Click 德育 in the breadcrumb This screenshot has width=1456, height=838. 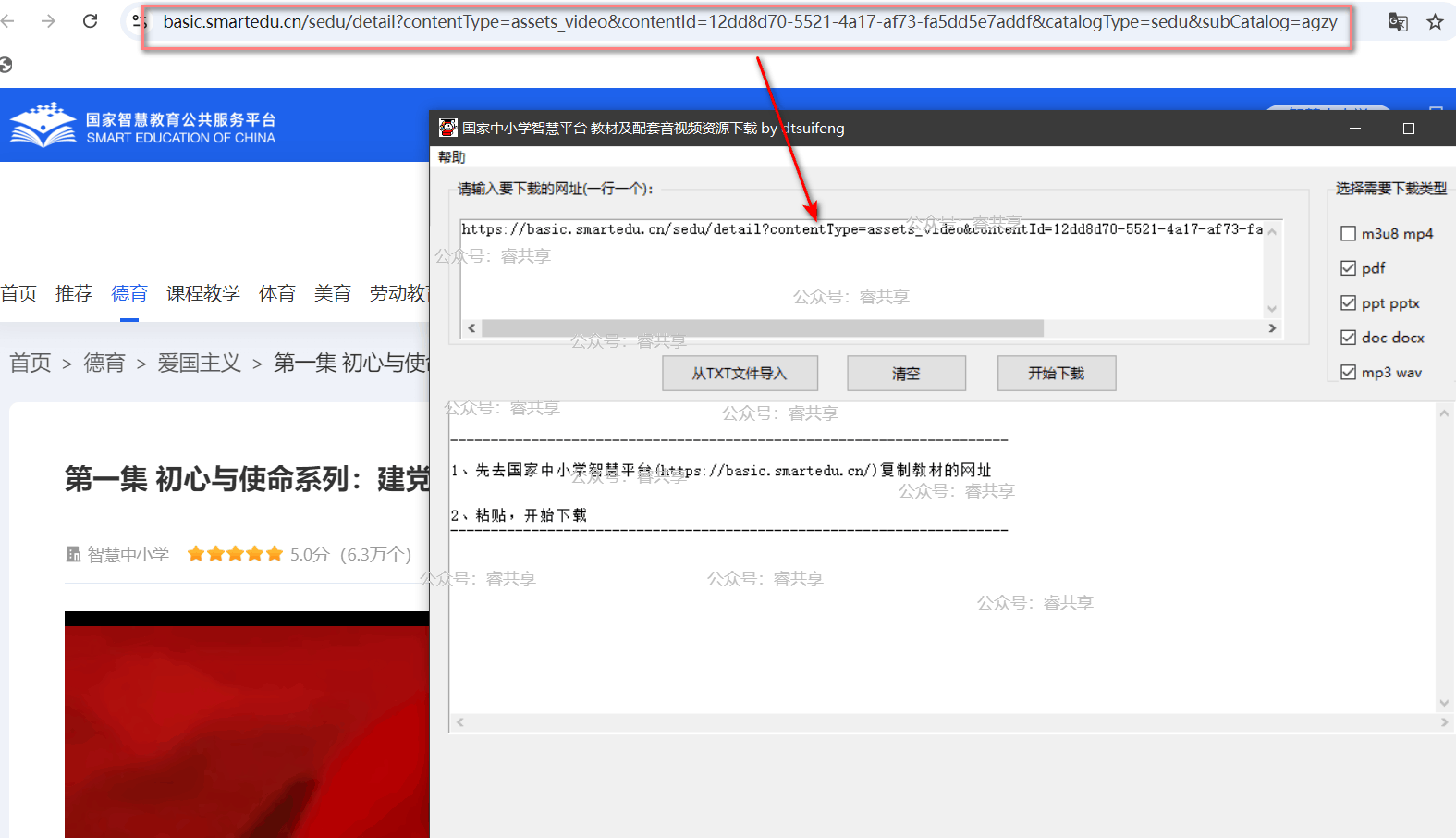(104, 363)
